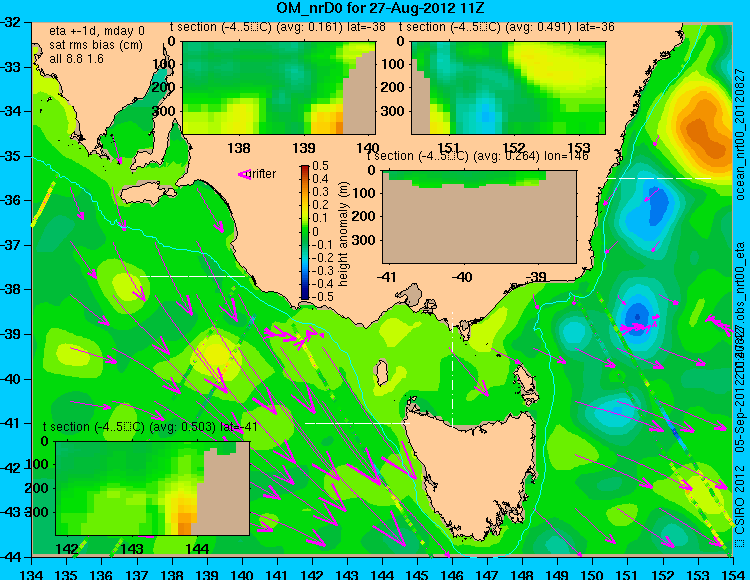Click the 0.2 tick on the colorbar
Screen dimensions: 750x580
click(x=320, y=205)
